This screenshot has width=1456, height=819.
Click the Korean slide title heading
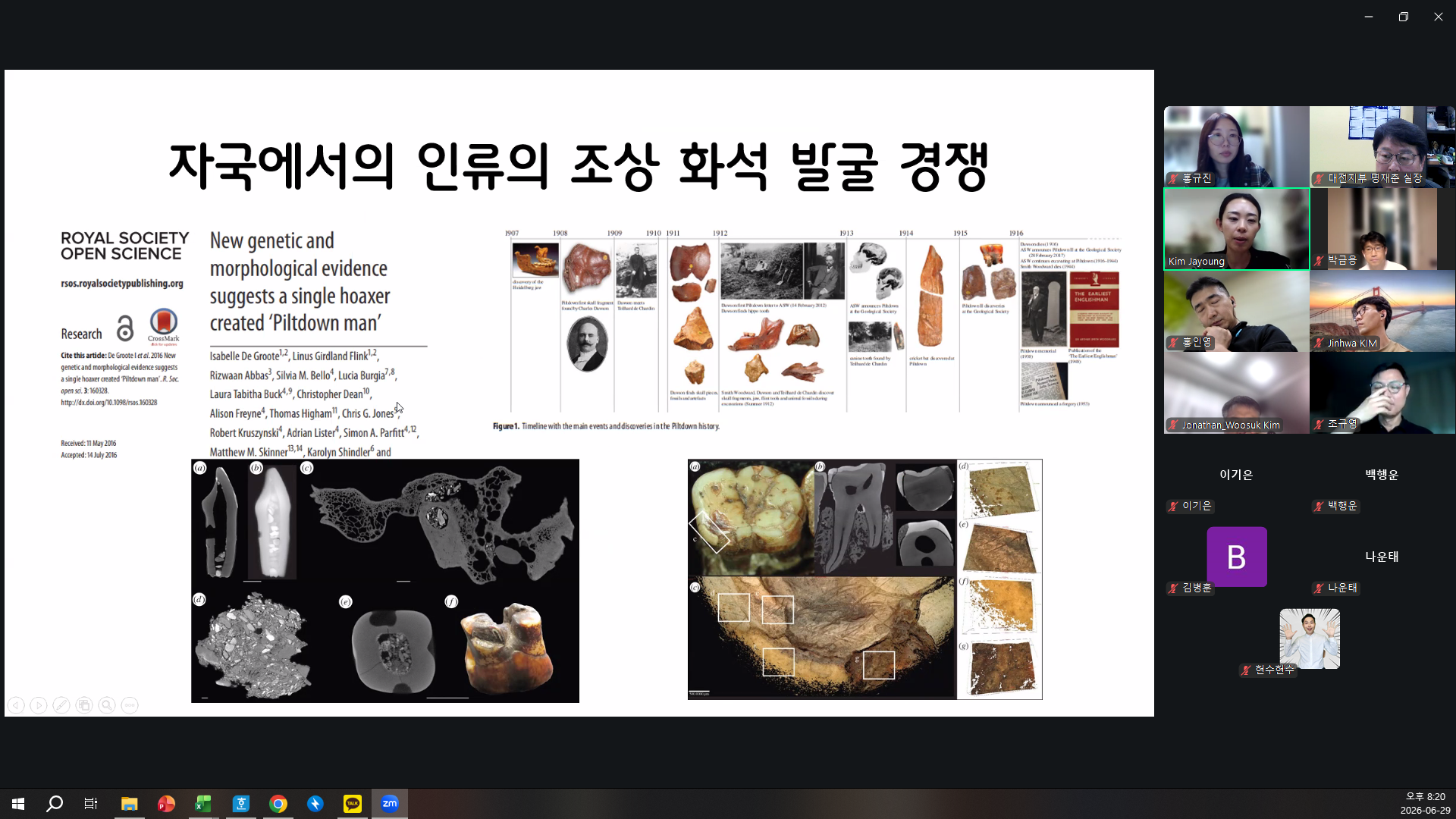pos(579,165)
